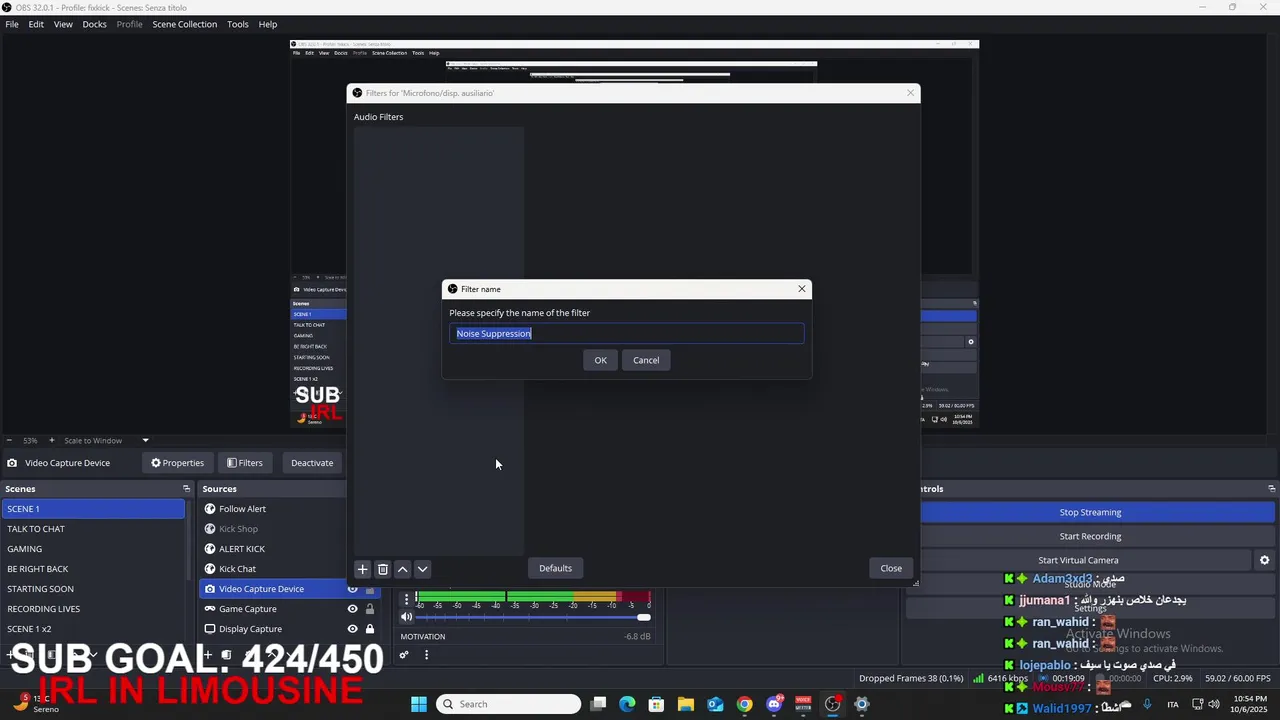1280x720 pixels.
Task: Open the Scene Collection menu
Action: 184,24
